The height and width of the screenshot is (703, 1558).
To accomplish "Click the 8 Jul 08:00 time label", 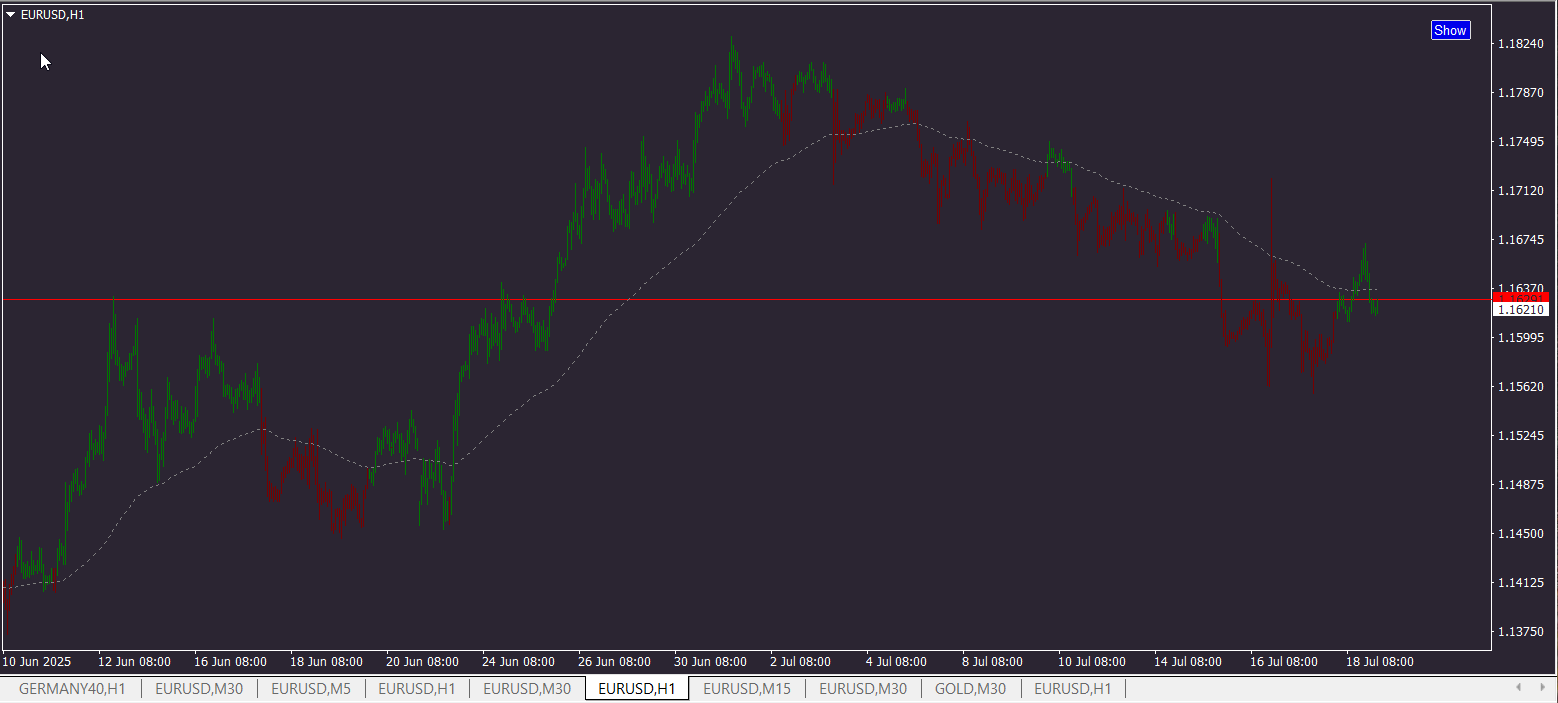I will pos(992,662).
